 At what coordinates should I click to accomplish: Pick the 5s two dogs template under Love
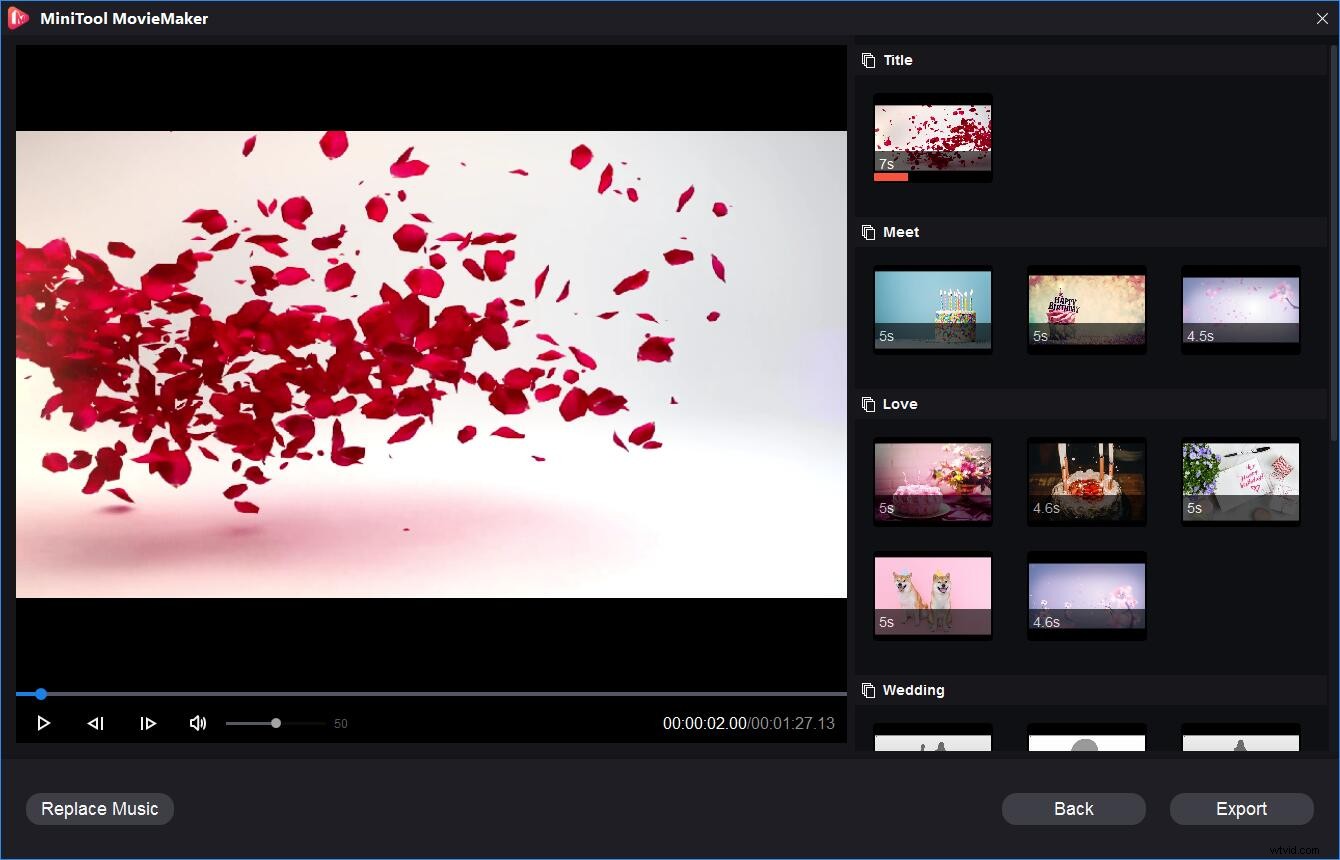tap(932, 595)
